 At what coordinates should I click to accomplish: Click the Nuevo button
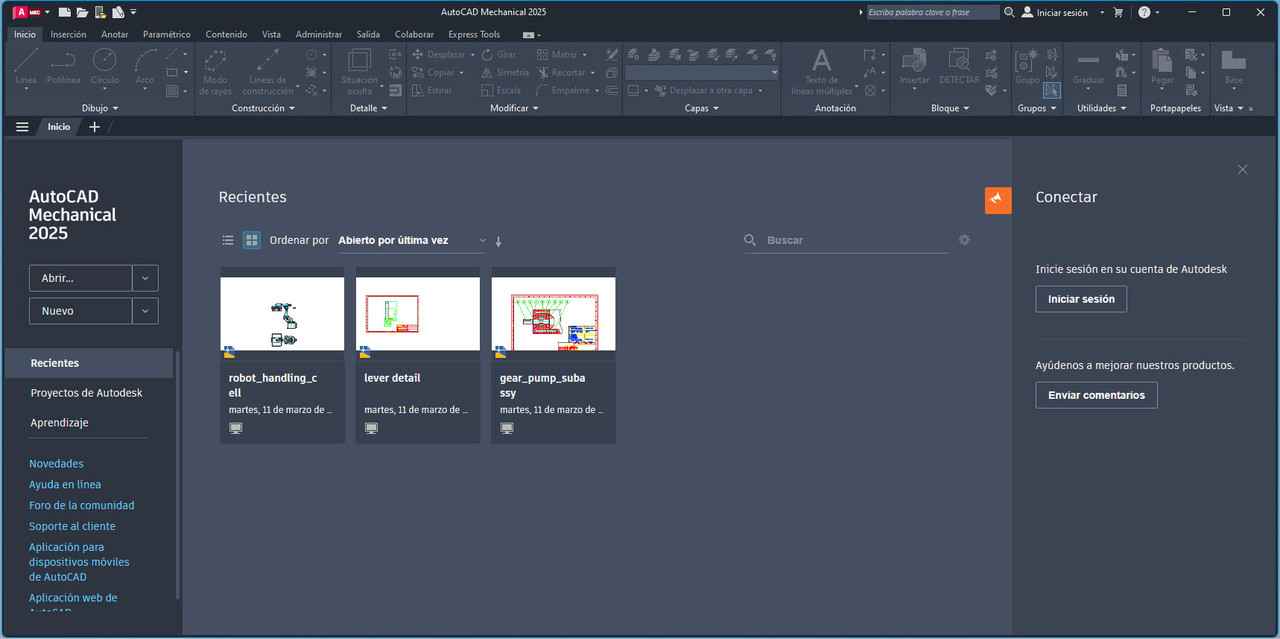coord(81,311)
